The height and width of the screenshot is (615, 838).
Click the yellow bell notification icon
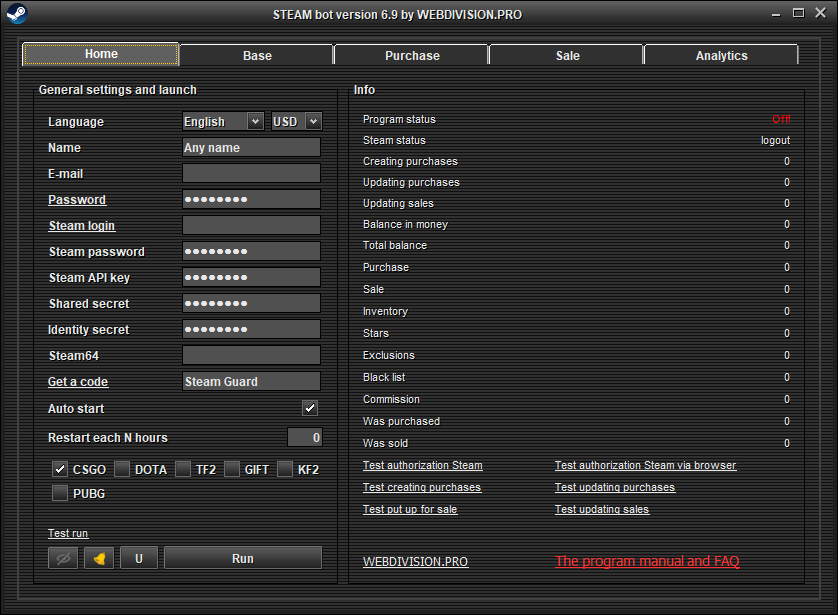click(x=99, y=558)
